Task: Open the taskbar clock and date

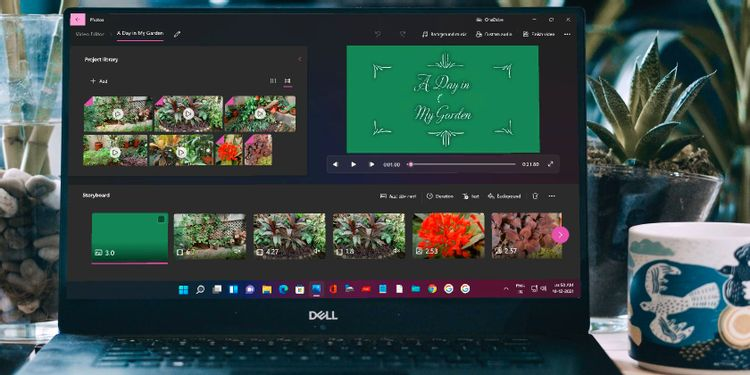Action: [563, 288]
